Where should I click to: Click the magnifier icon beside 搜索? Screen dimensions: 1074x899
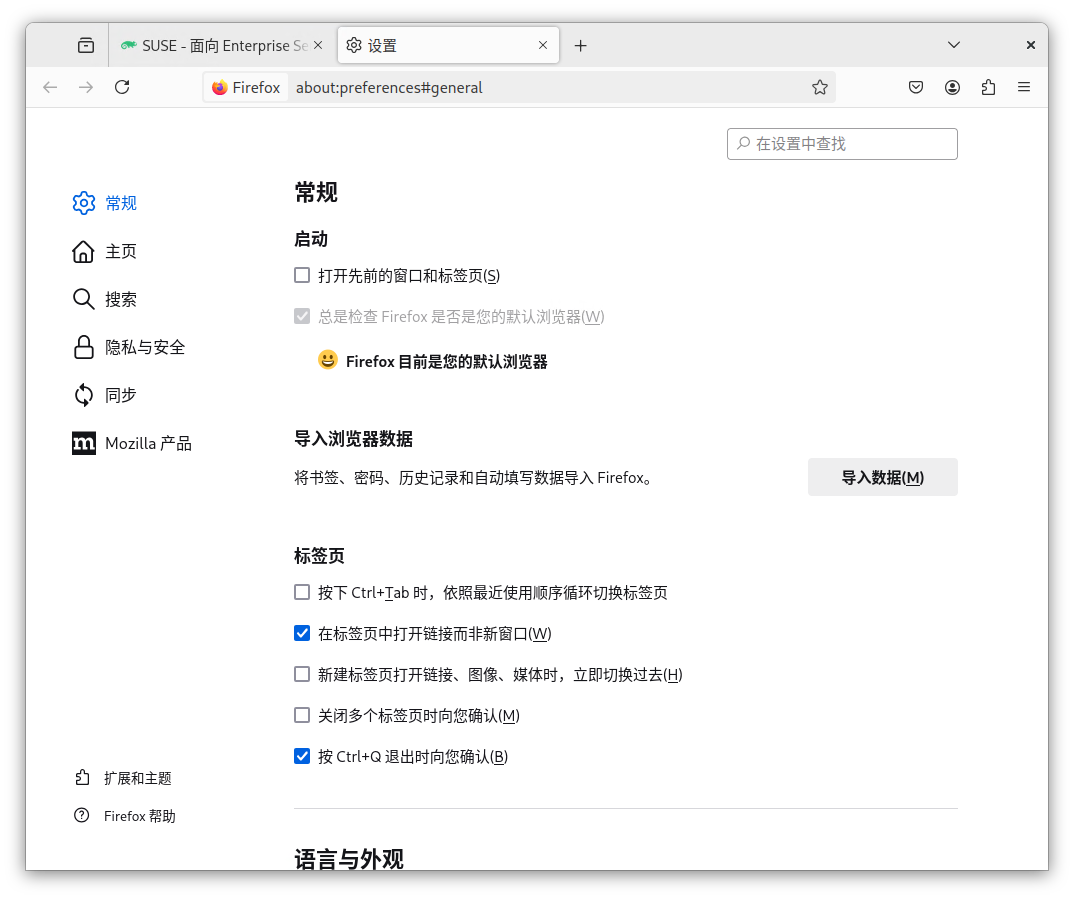pos(84,299)
